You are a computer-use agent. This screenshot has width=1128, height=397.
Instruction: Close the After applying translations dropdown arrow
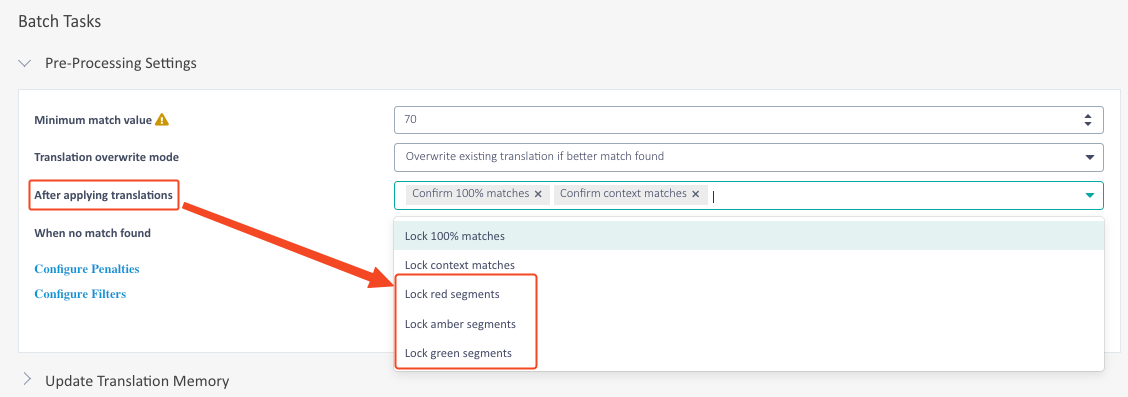tap(1089, 195)
